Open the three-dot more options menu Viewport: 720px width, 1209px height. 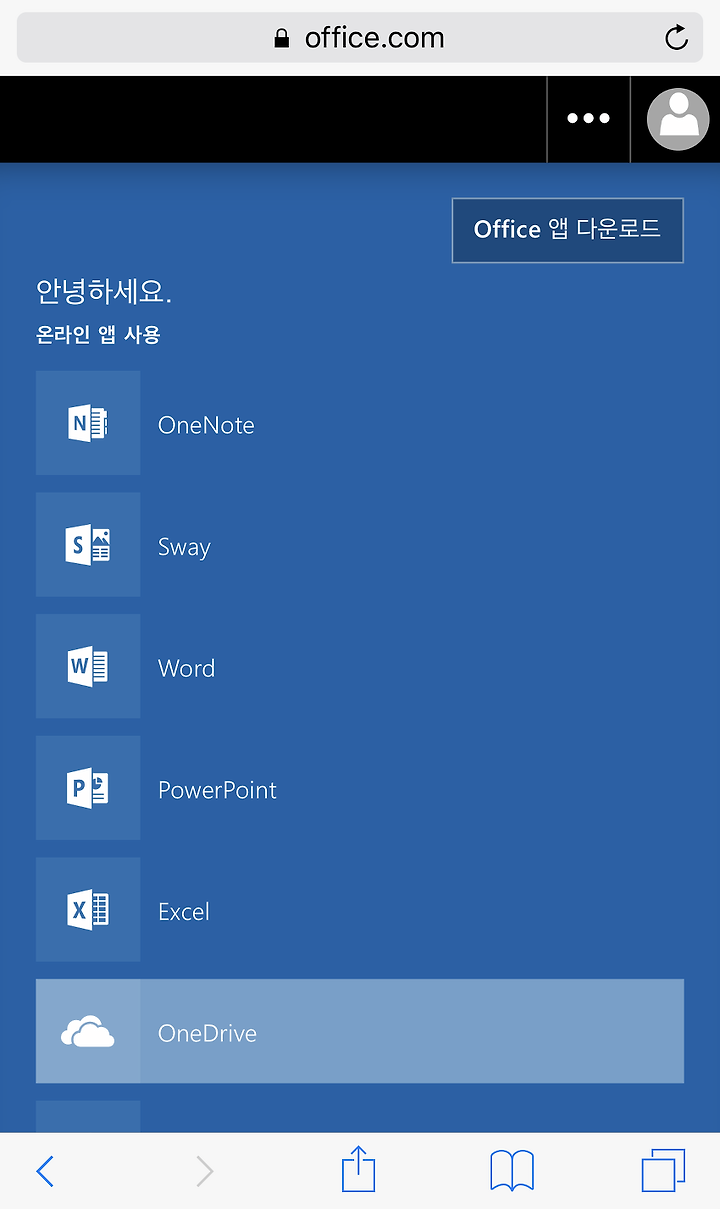point(588,119)
